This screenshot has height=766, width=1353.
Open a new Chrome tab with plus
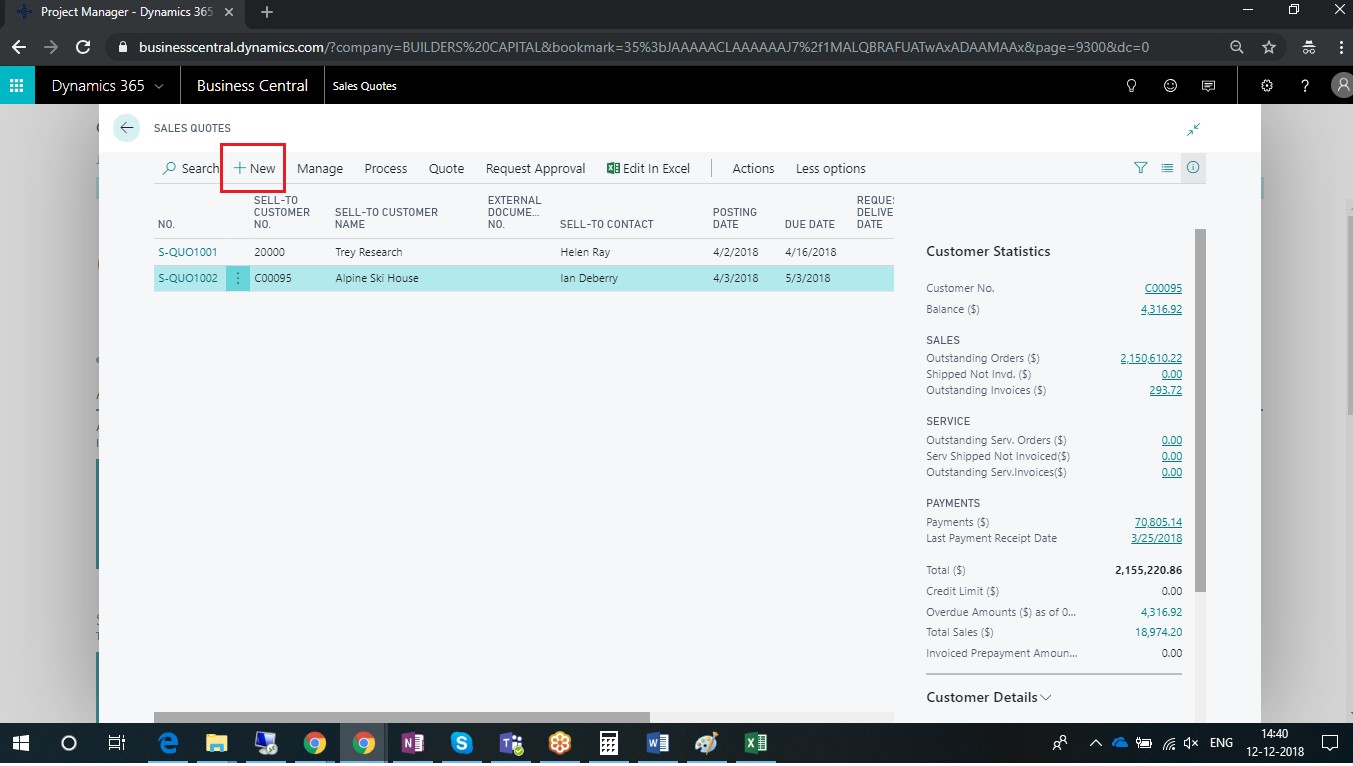pyautogui.click(x=266, y=12)
